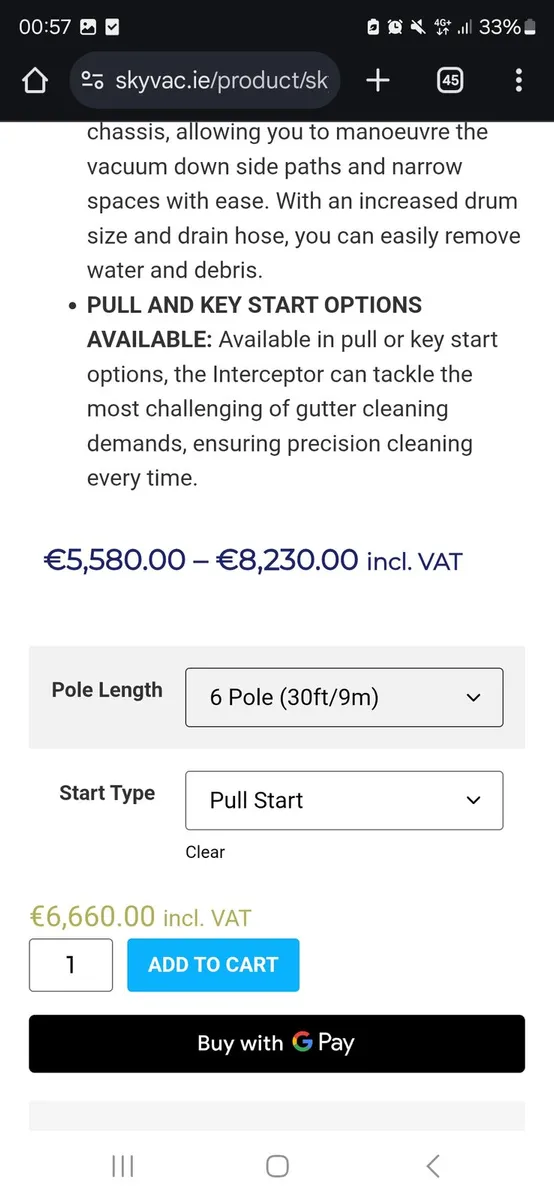Tap Android back navigation arrow
The image size is (554, 1200).
point(432,1165)
